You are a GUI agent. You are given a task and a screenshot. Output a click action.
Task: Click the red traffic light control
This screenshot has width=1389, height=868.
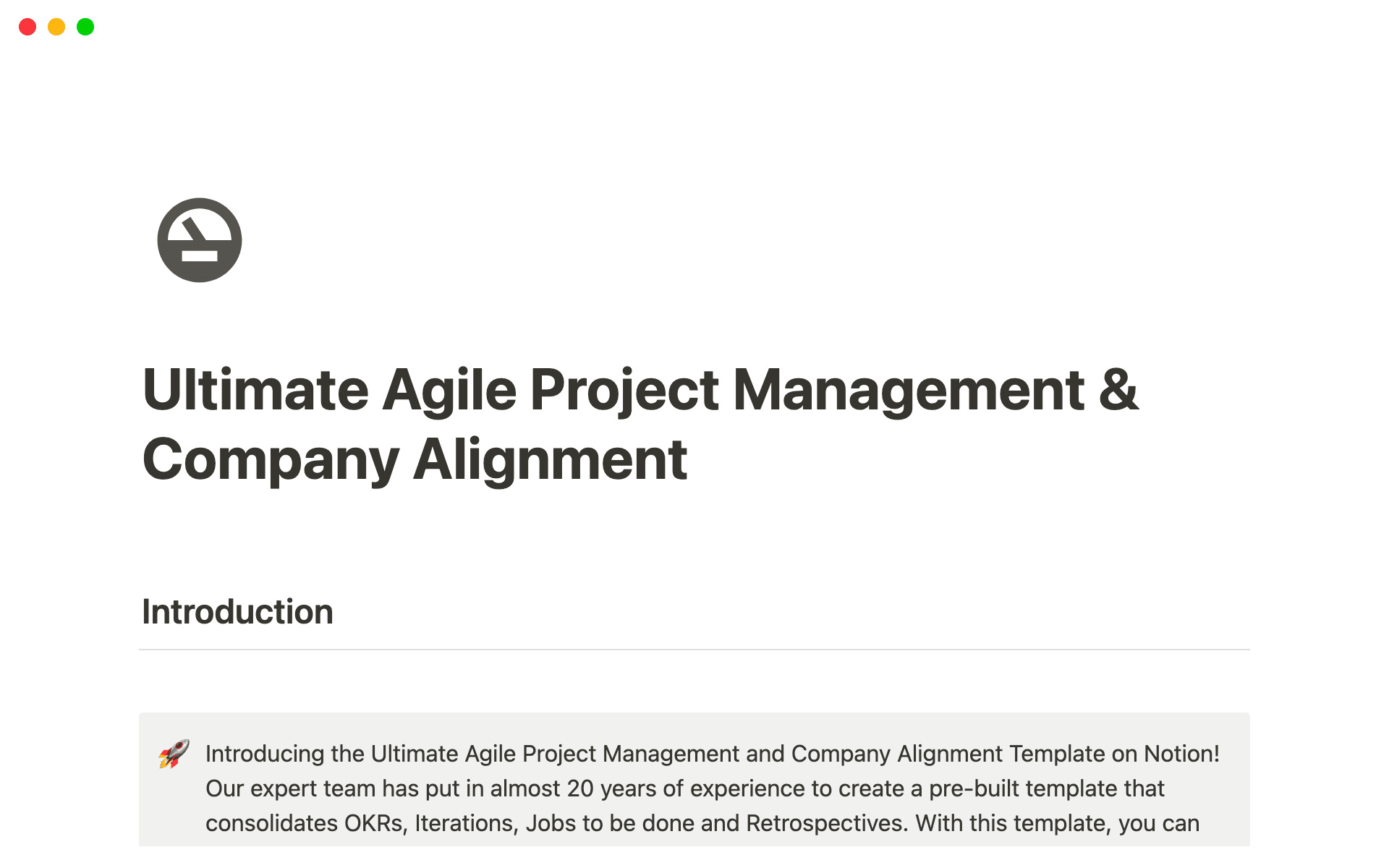pos(27,27)
